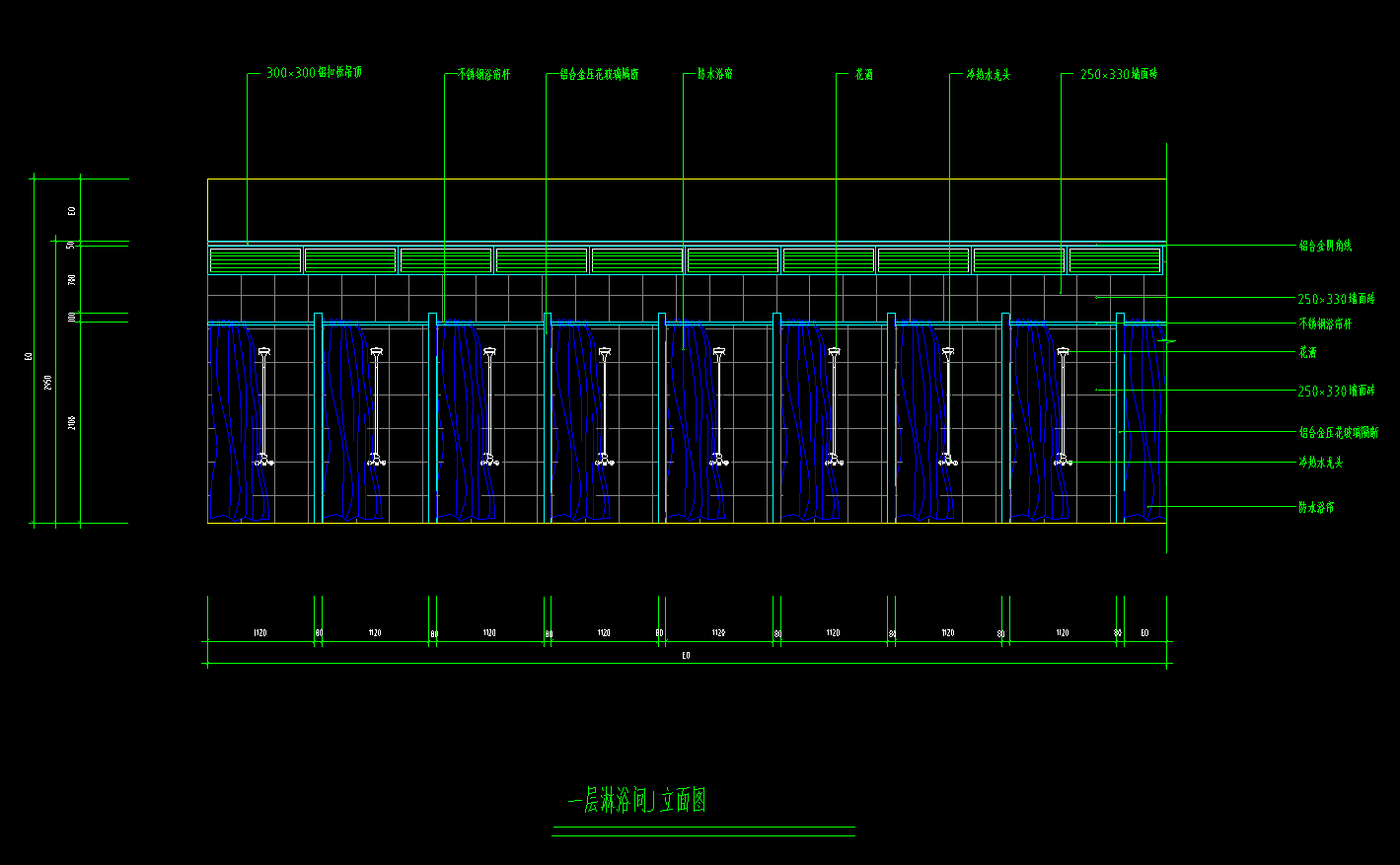1400x865 pixels.
Task: Click the 780 vertical dimension text
Action: (x=72, y=280)
